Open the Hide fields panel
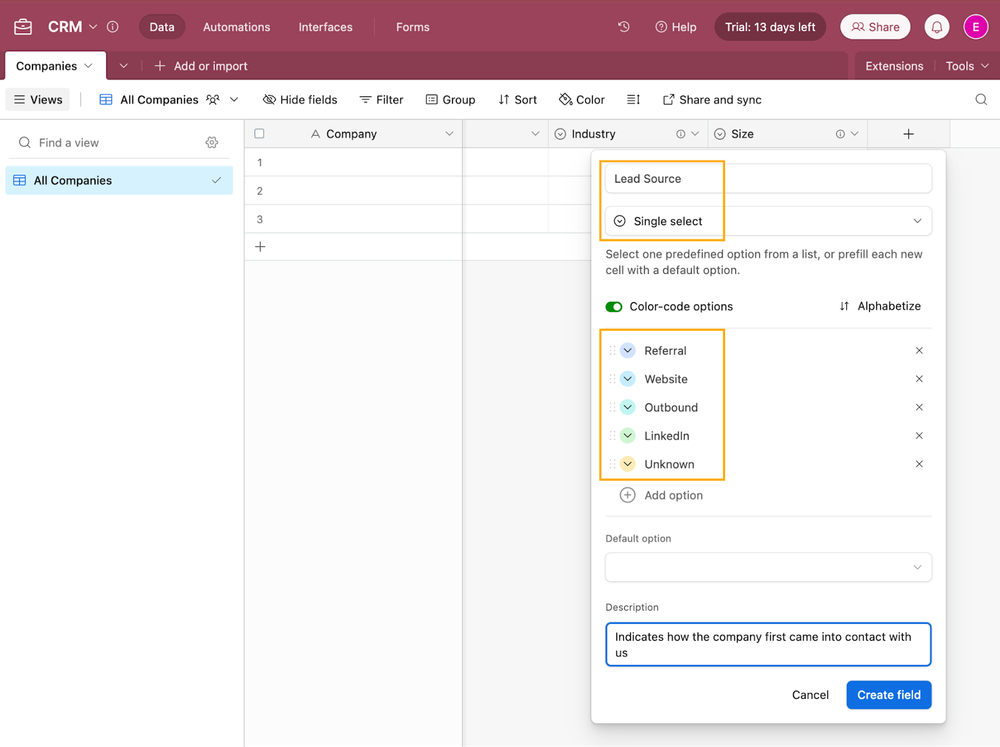Image resolution: width=1000 pixels, height=747 pixels. (x=299, y=99)
